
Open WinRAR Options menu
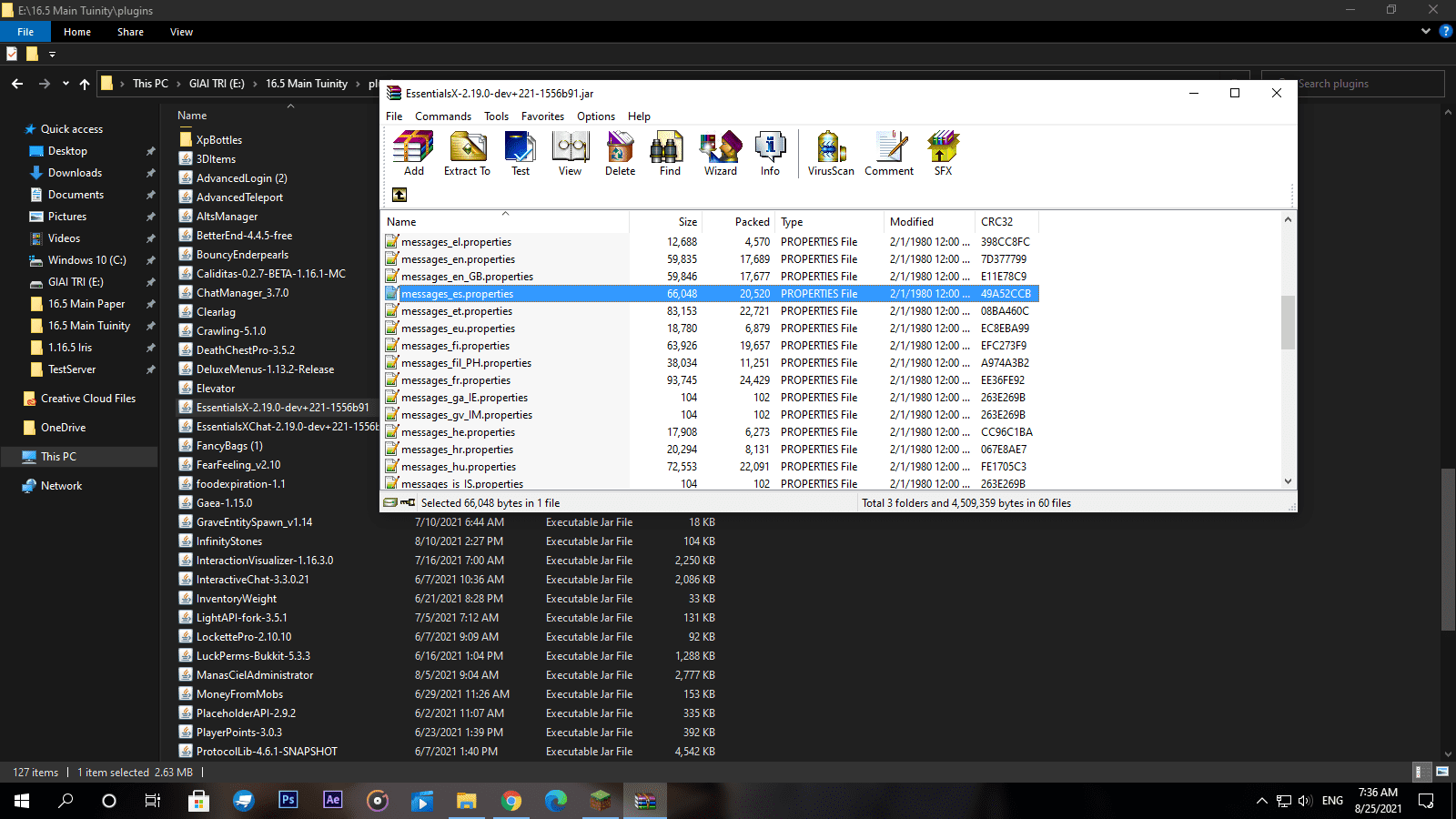596,116
